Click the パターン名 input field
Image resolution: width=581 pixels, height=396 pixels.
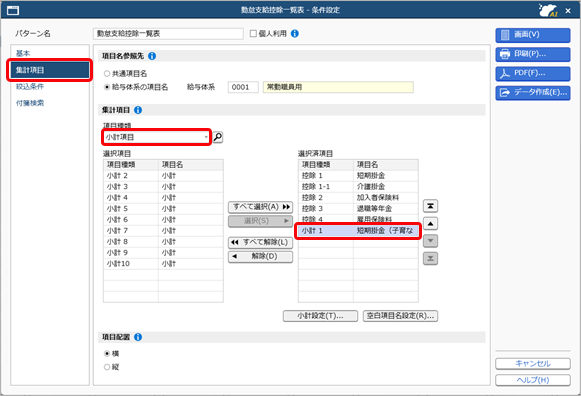pyautogui.click(x=168, y=34)
